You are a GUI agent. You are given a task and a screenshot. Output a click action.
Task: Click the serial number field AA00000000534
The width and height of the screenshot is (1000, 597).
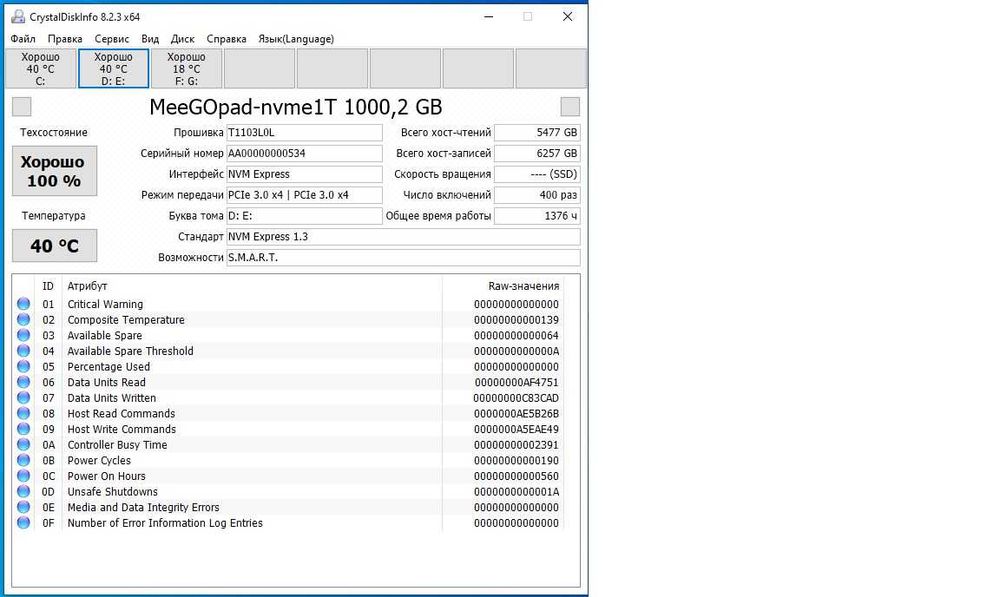pos(304,153)
